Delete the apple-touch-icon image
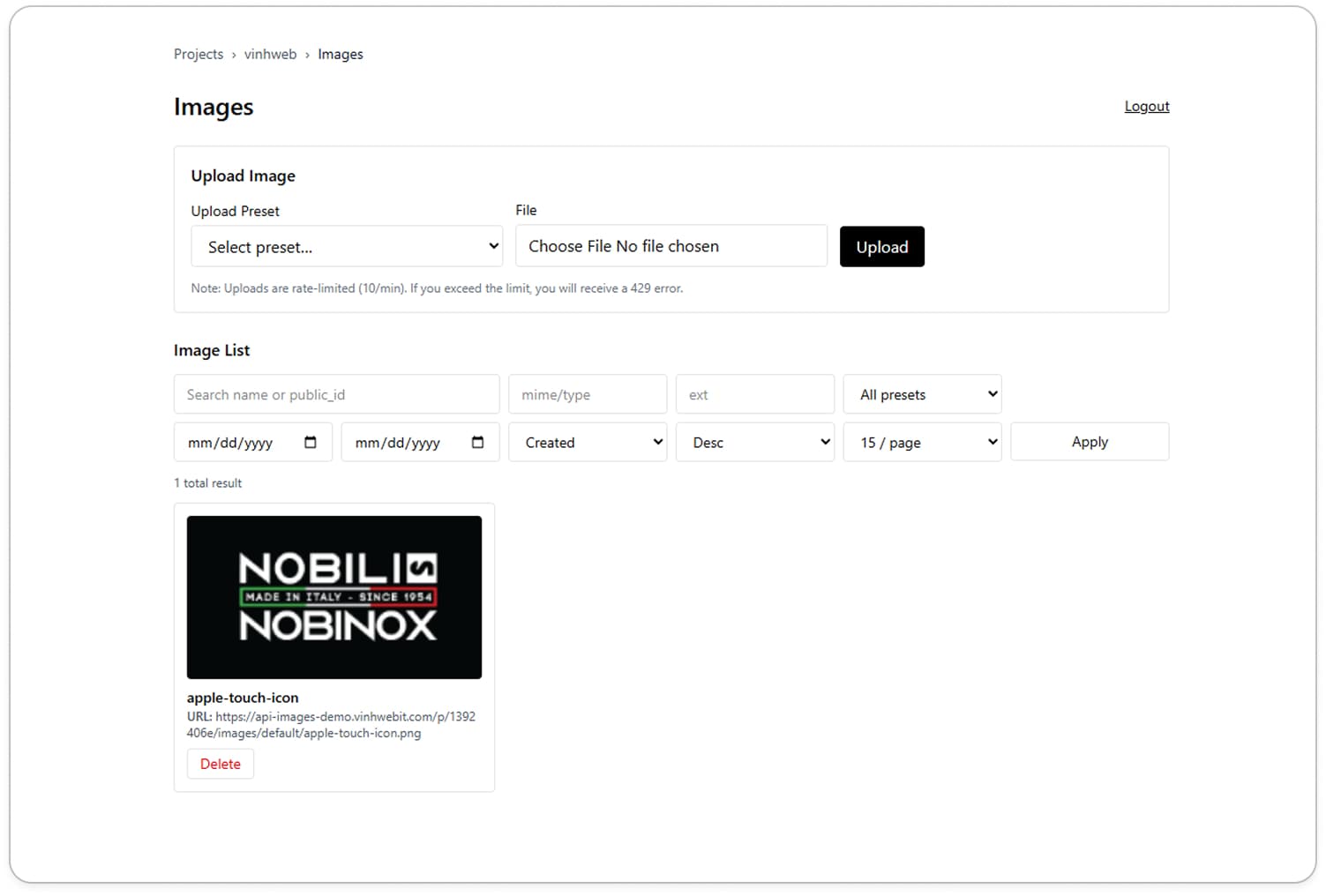Screen dimensions: 1326x896 pyautogui.click(x=220, y=763)
